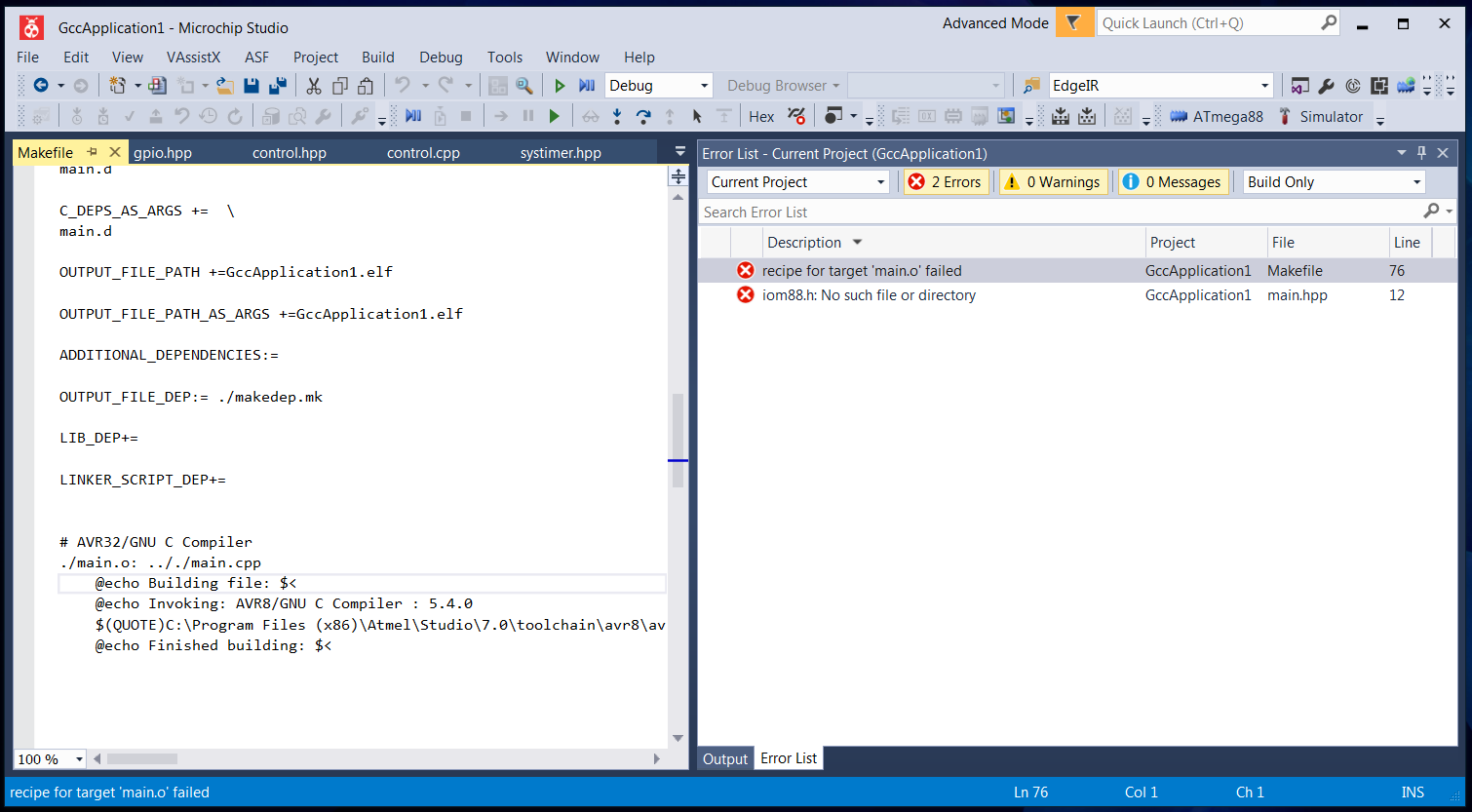Screen dimensions: 1472x812
Task: Click the horizontal scrollbar thumb in editor
Action: [x=142, y=759]
